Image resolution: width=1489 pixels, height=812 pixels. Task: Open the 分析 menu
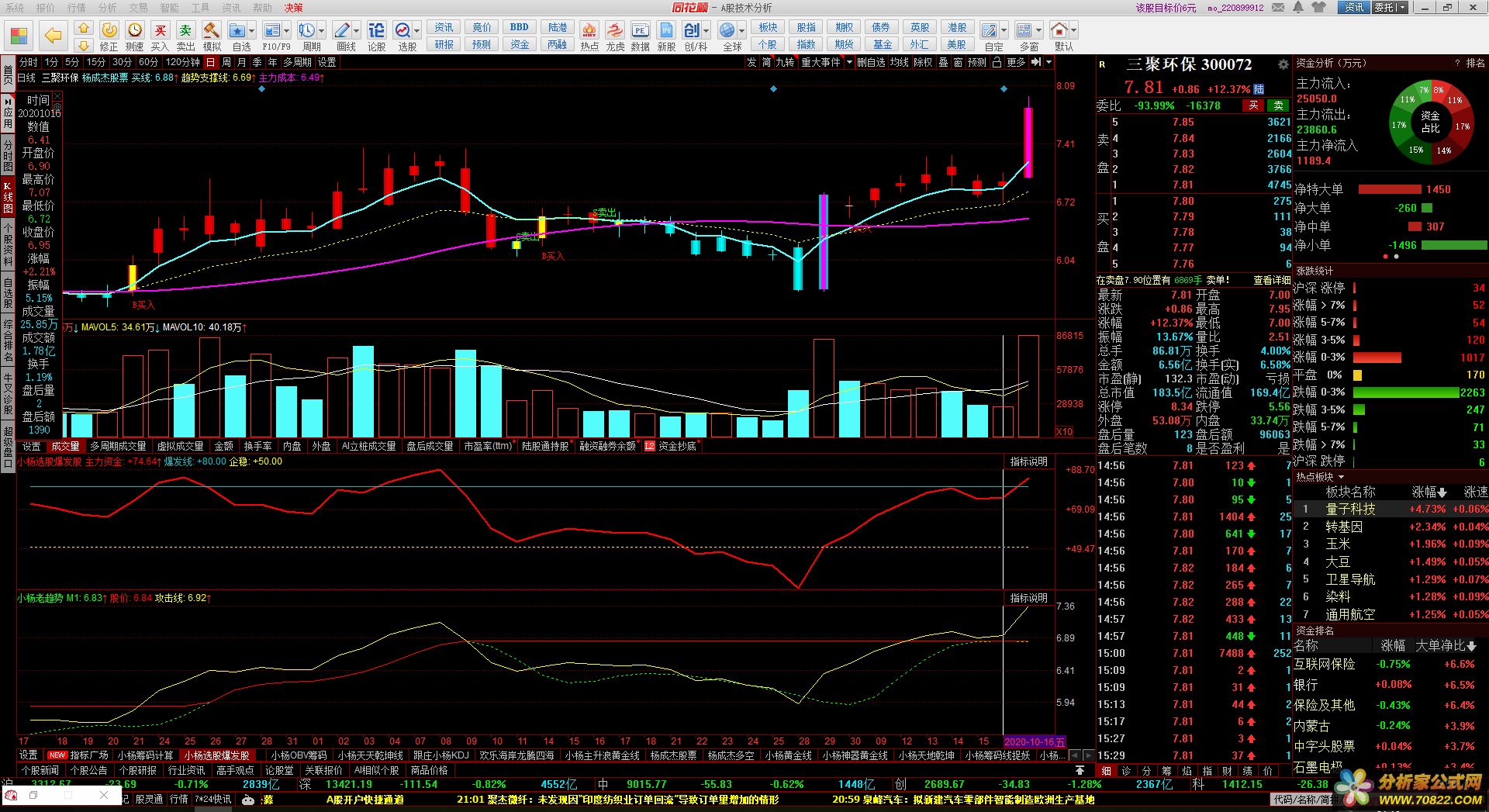(108, 7)
